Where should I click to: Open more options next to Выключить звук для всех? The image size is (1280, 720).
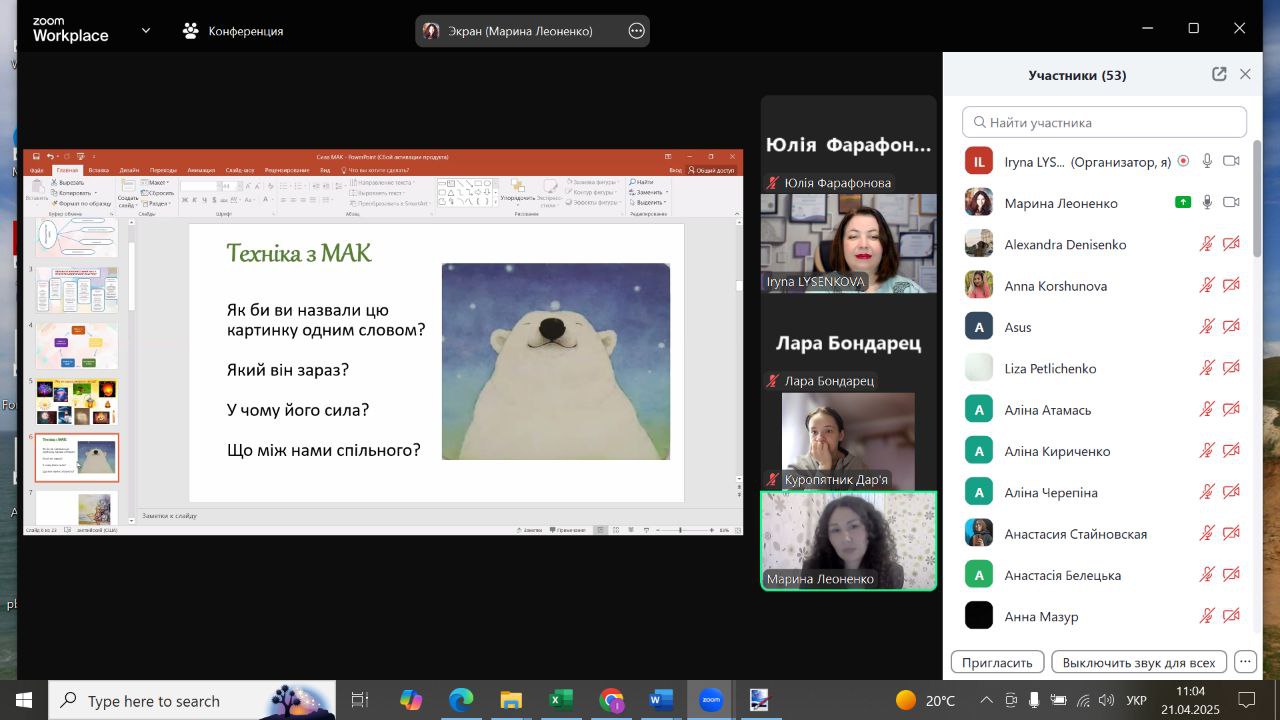[1245, 662]
